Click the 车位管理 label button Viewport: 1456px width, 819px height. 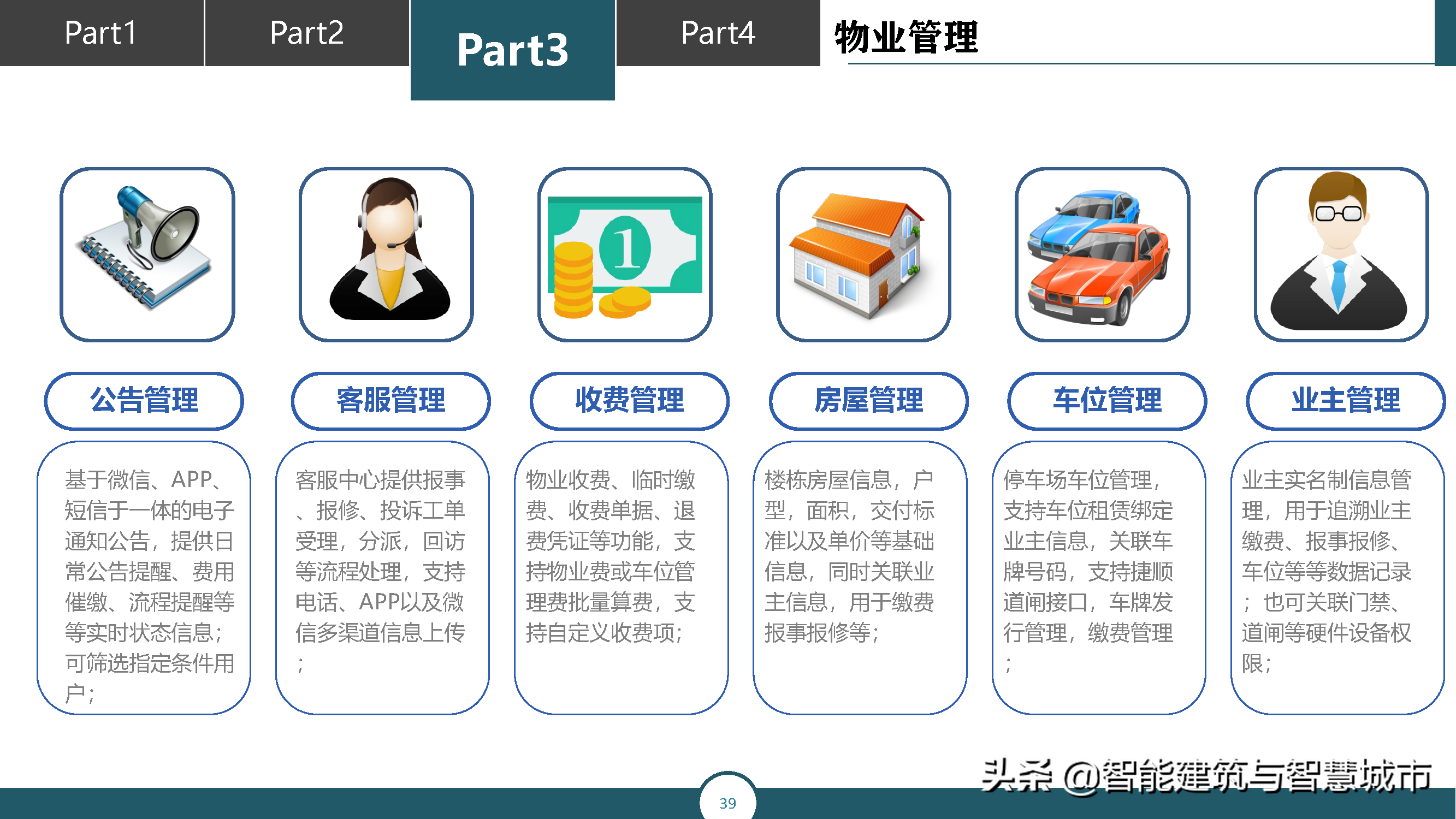[1107, 401]
